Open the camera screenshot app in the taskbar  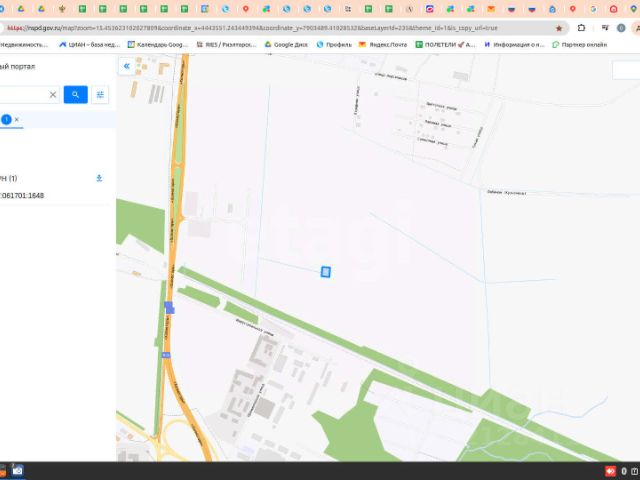click(17, 471)
